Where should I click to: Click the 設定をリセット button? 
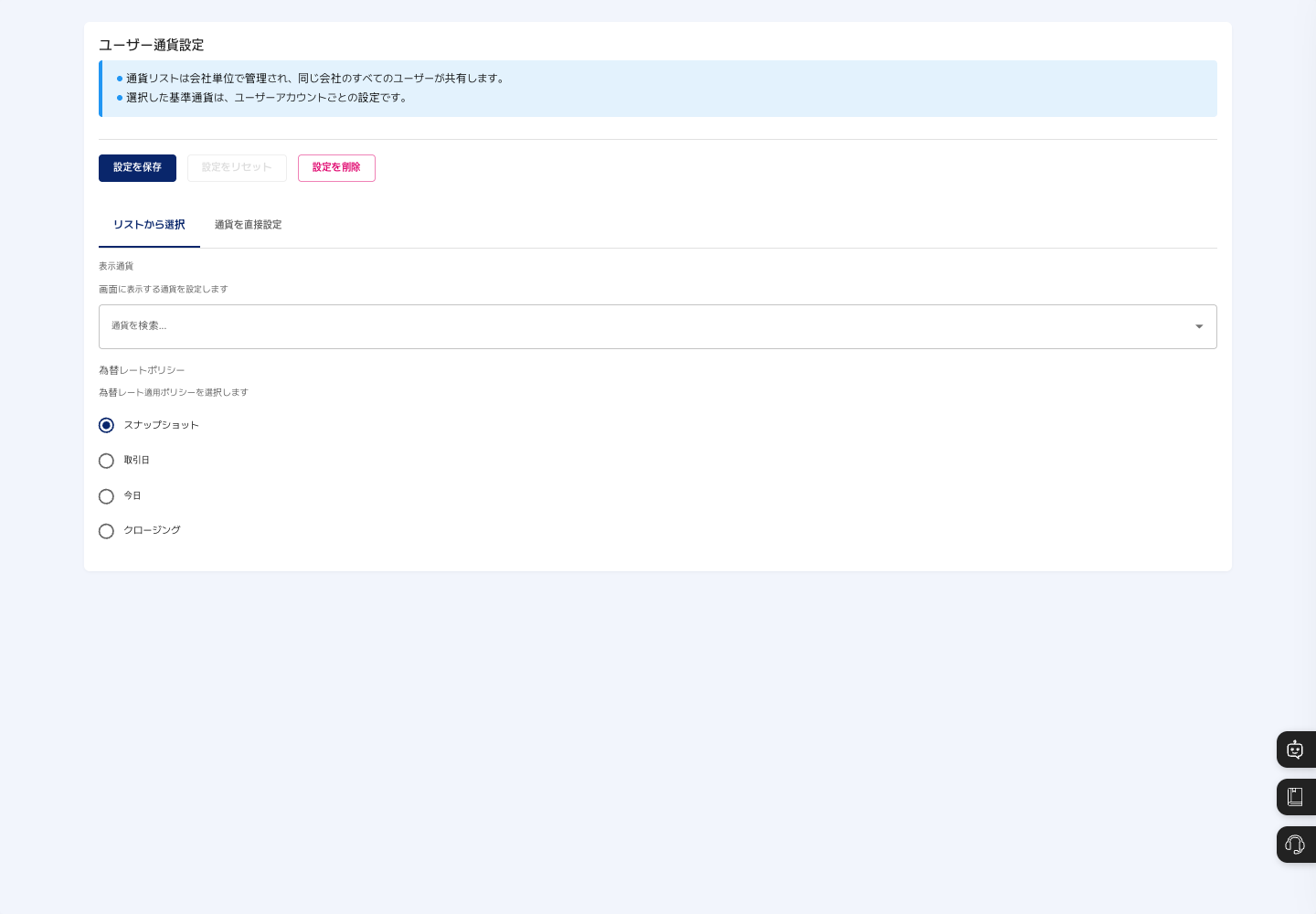(237, 168)
